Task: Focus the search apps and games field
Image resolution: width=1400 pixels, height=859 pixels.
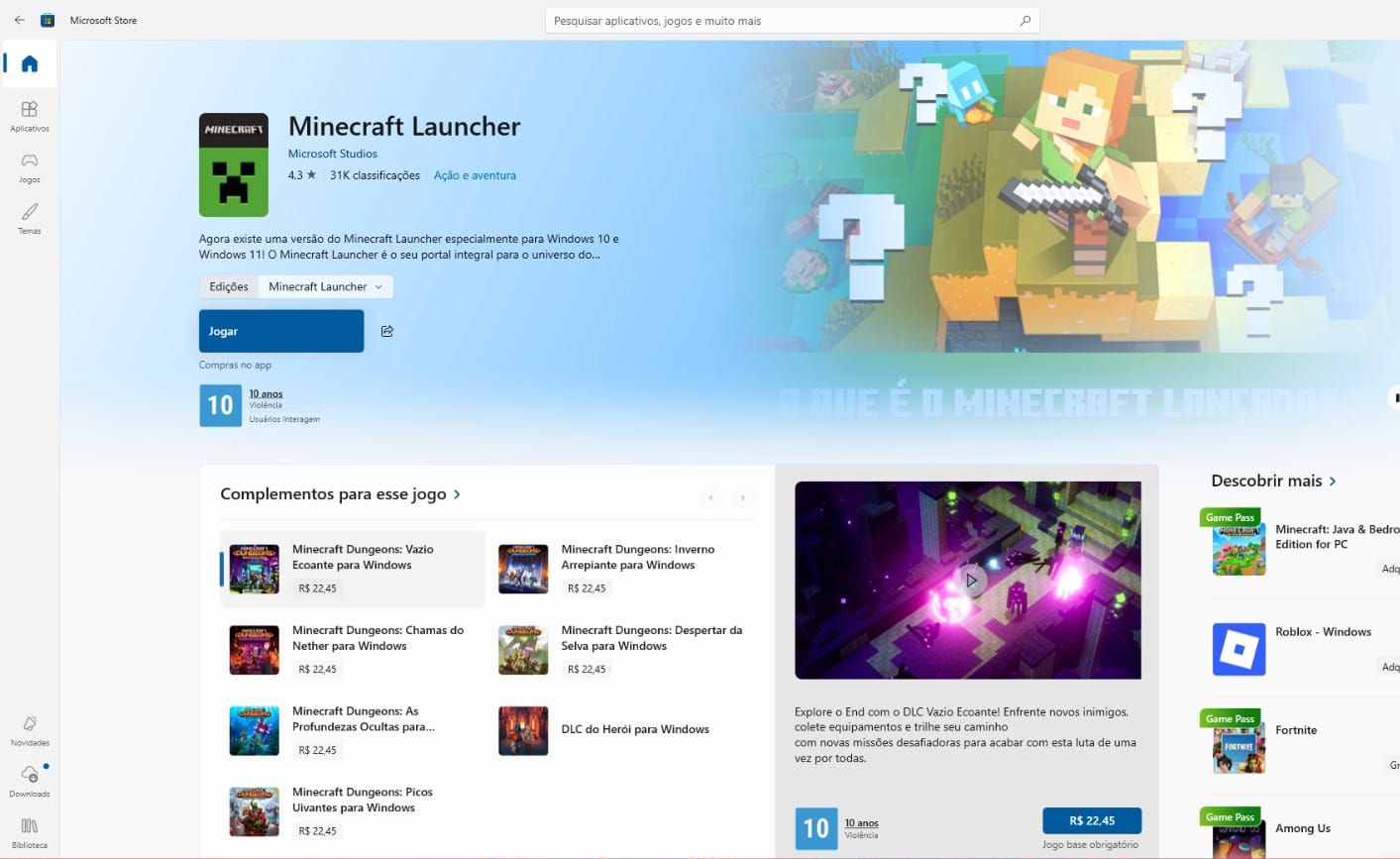Action: point(792,21)
